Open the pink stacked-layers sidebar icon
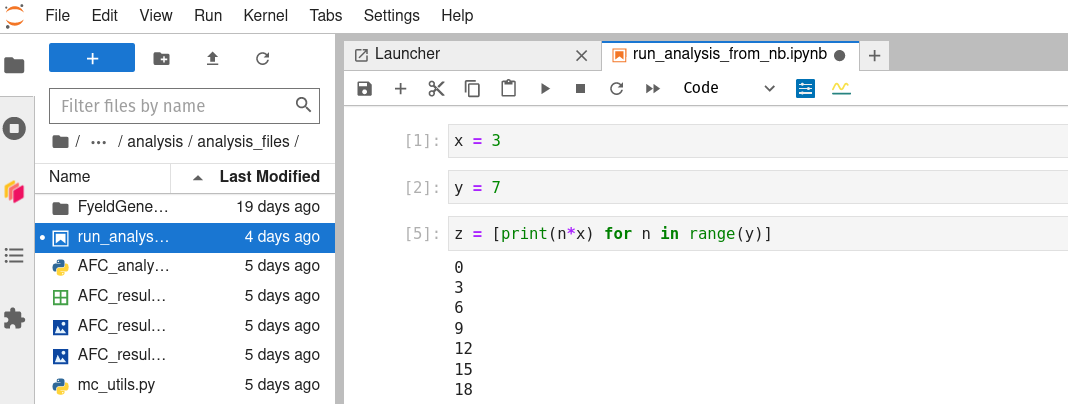 pos(14,191)
